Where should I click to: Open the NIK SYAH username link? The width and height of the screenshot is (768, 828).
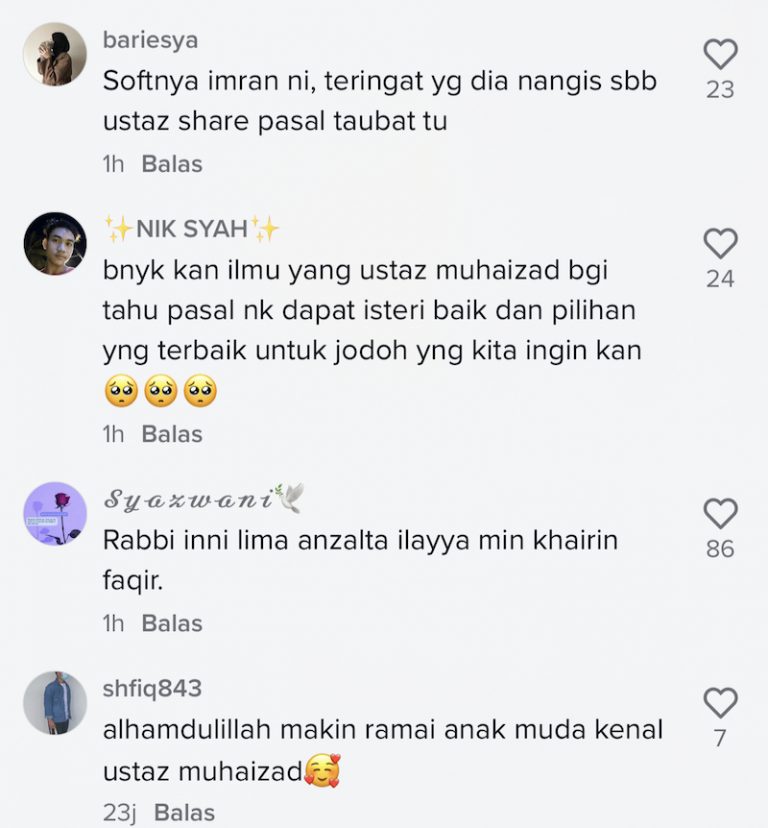click(192, 229)
